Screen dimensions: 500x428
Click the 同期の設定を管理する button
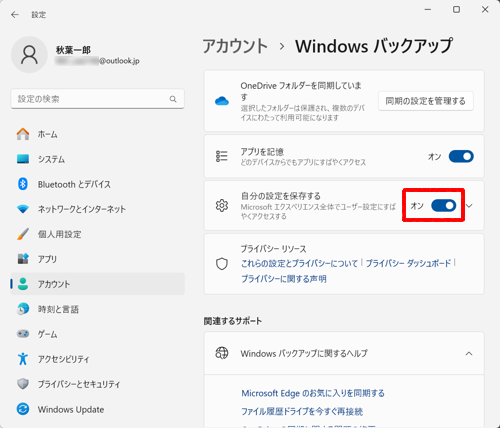(426, 101)
